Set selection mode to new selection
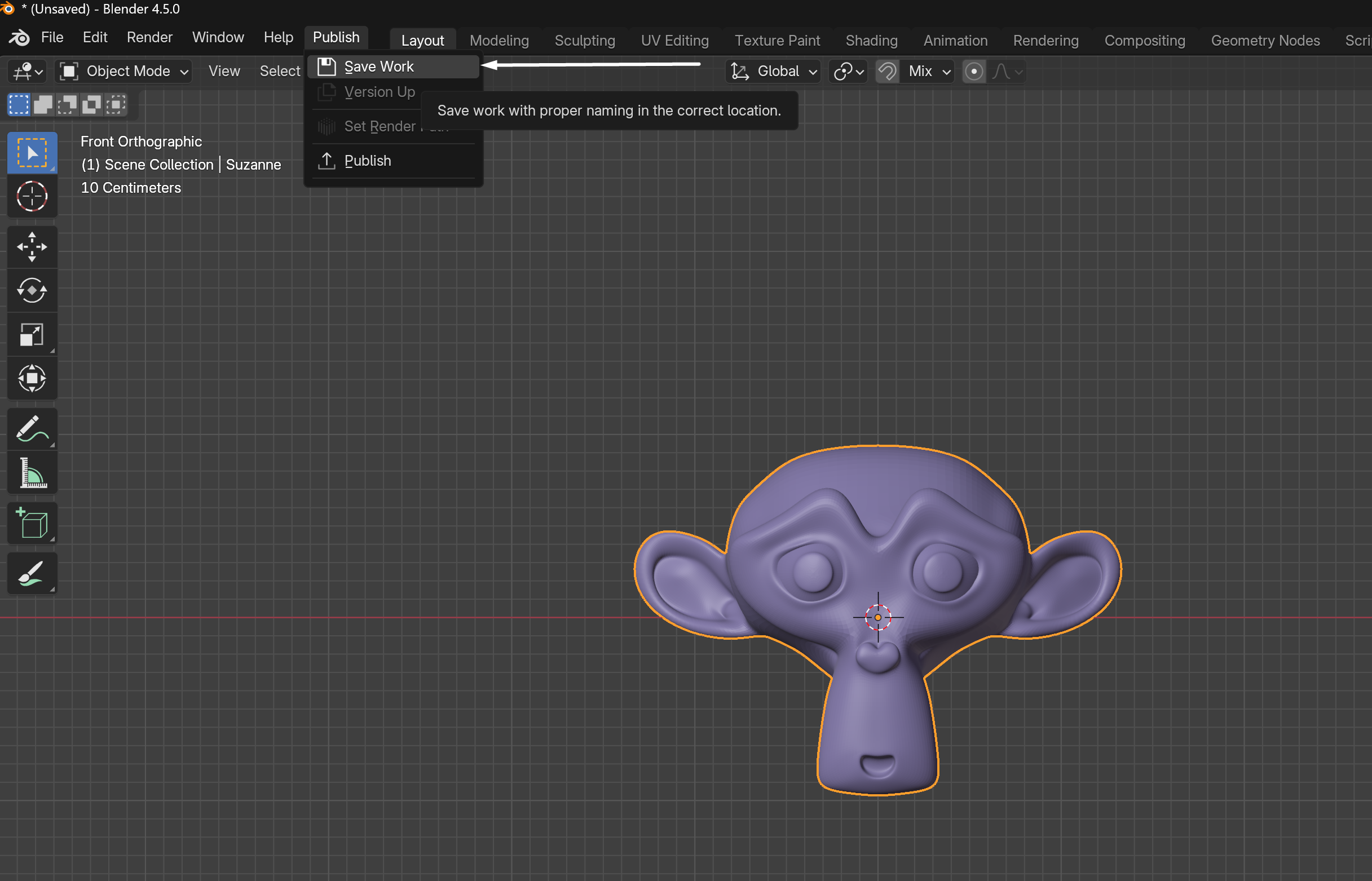1372x881 pixels. pos(19,105)
